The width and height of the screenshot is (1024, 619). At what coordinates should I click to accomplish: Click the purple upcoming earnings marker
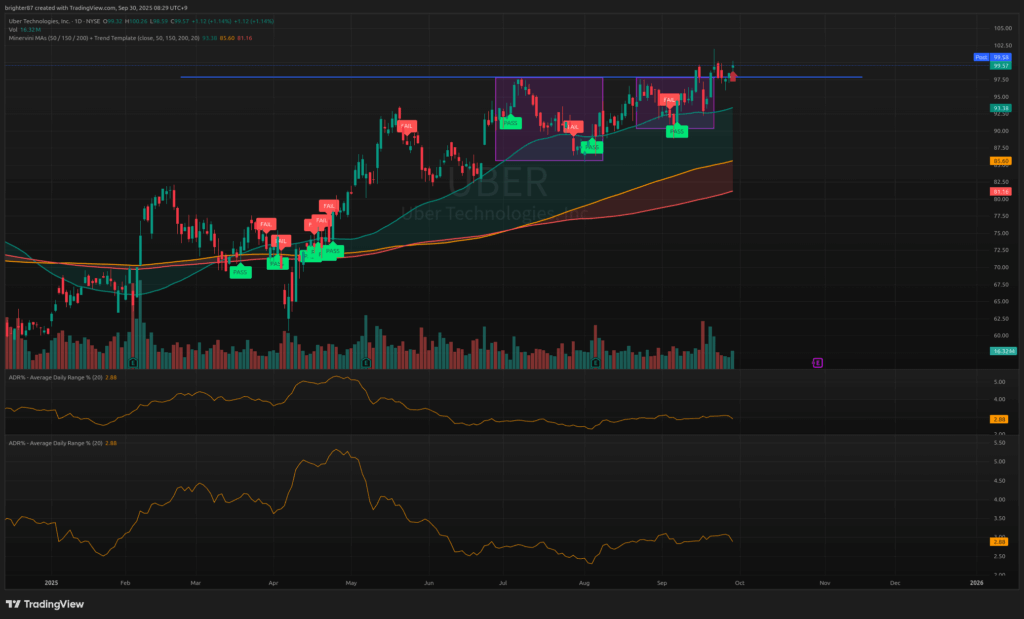click(x=818, y=362)
